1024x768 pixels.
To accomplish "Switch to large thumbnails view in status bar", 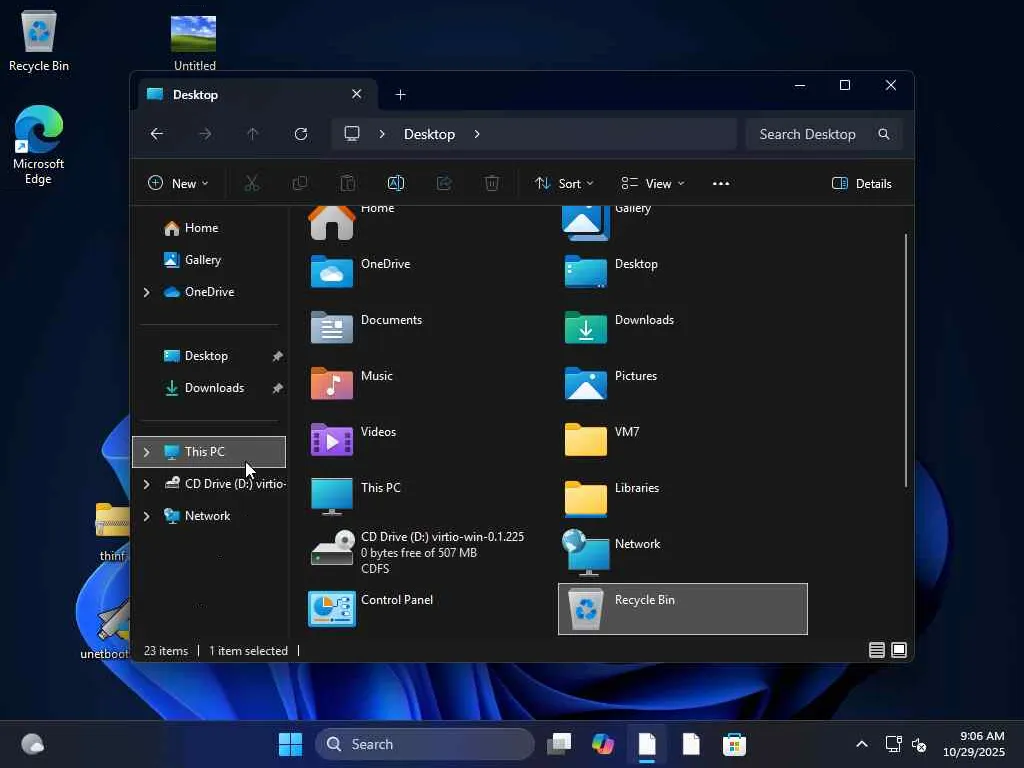I will [x=899, y=650].
